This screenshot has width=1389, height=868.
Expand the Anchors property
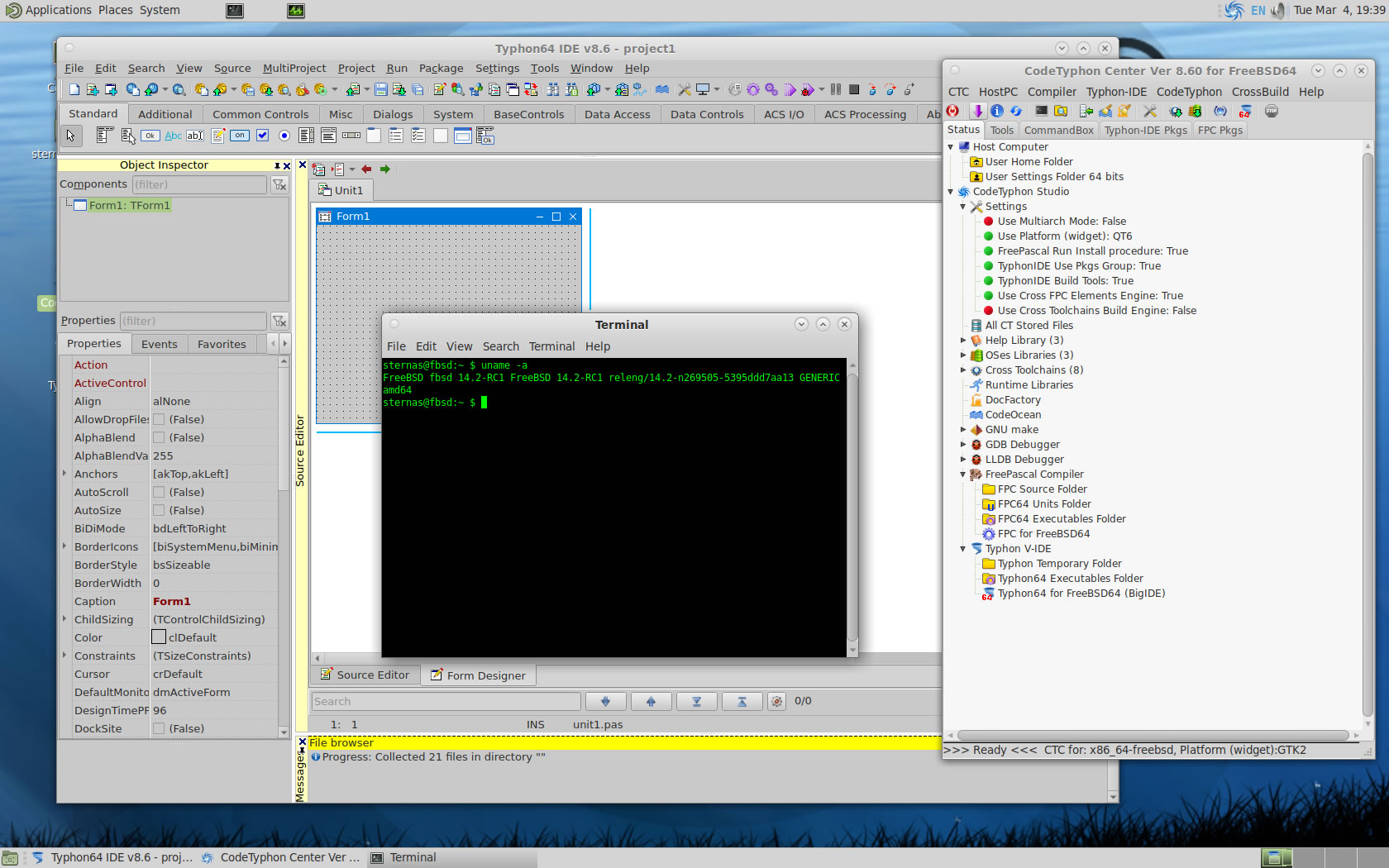64,474
